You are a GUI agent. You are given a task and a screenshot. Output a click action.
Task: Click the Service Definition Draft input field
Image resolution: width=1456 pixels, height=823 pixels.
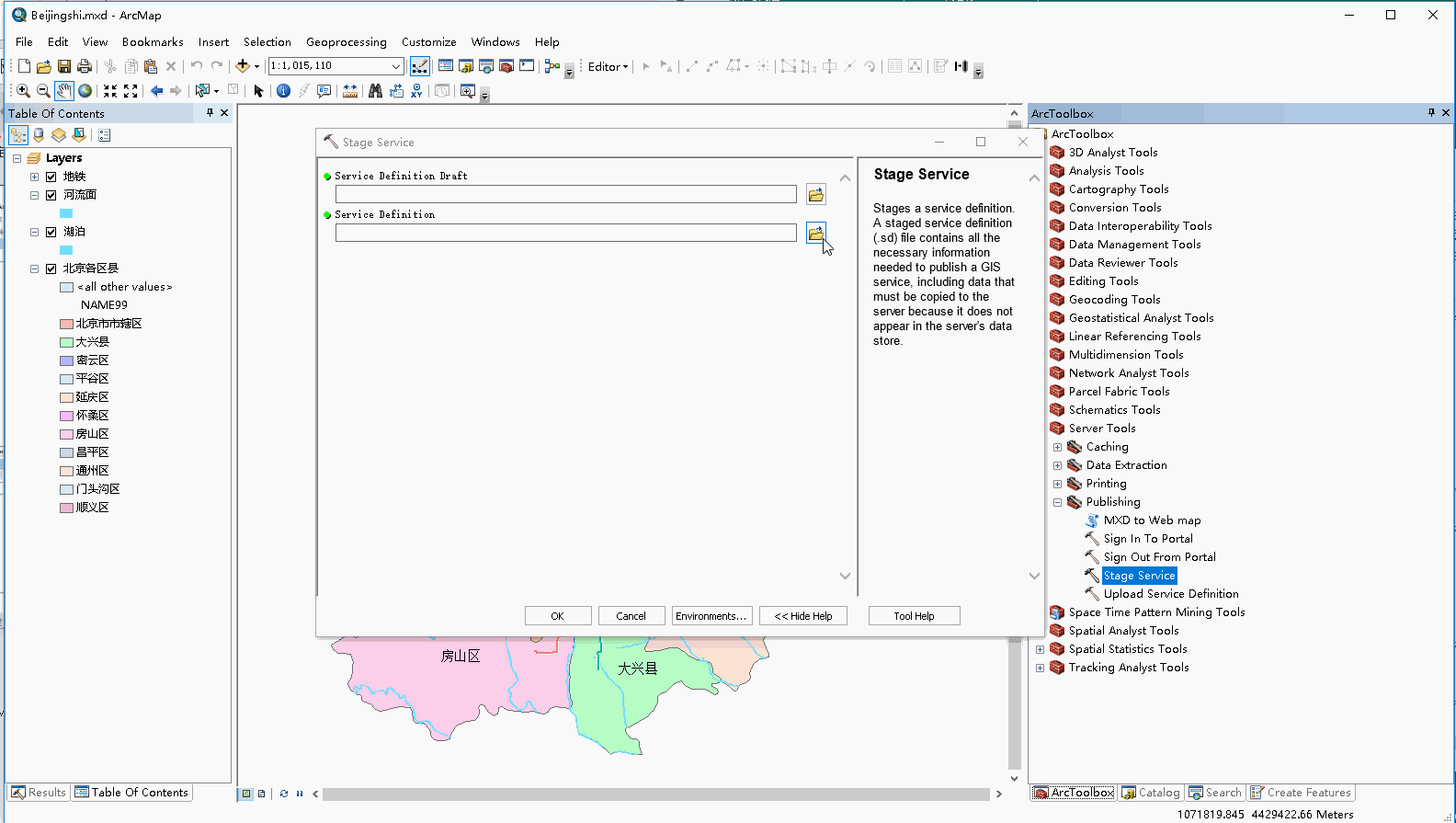click(566, 194)
